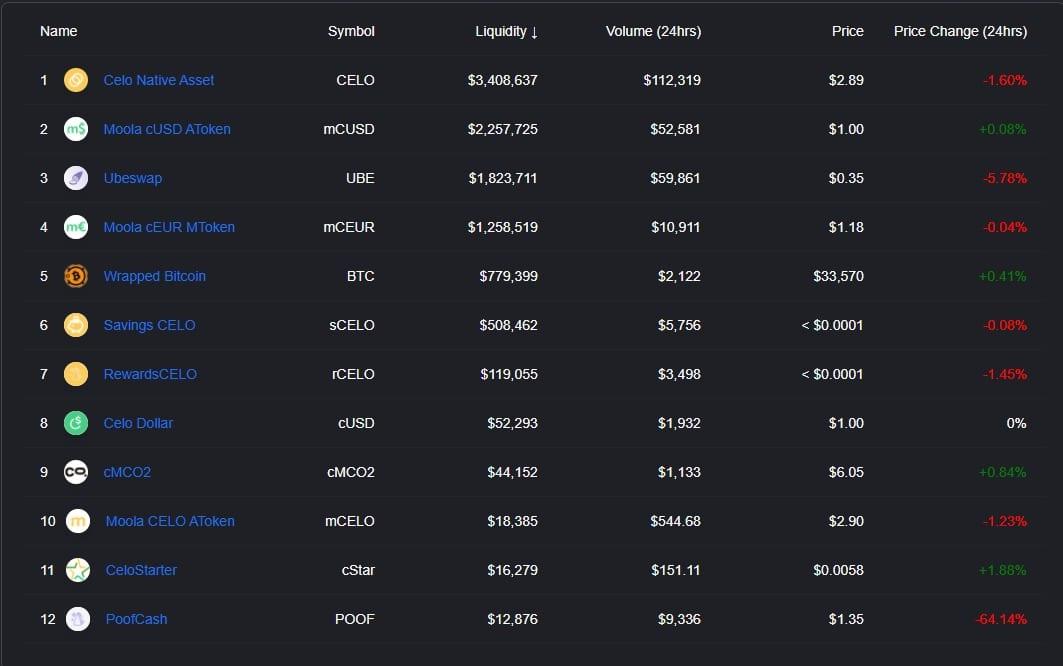Click the $1,823,711 liquidity value
Viewport: 1063px width, 666px height.
[503, 178]
